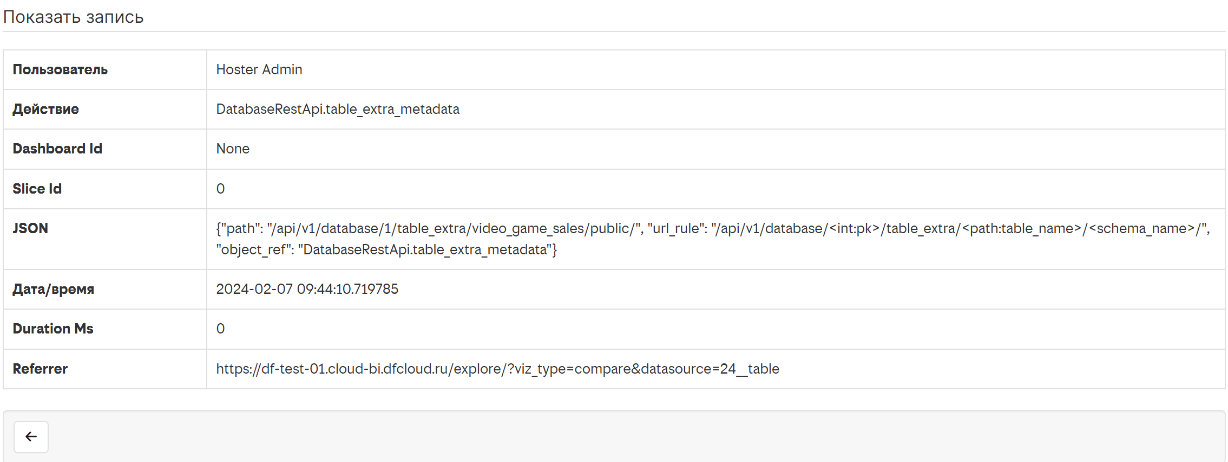Click the Slice Id label
This screenshot has width=1228, height=462.
pos(37,189)
